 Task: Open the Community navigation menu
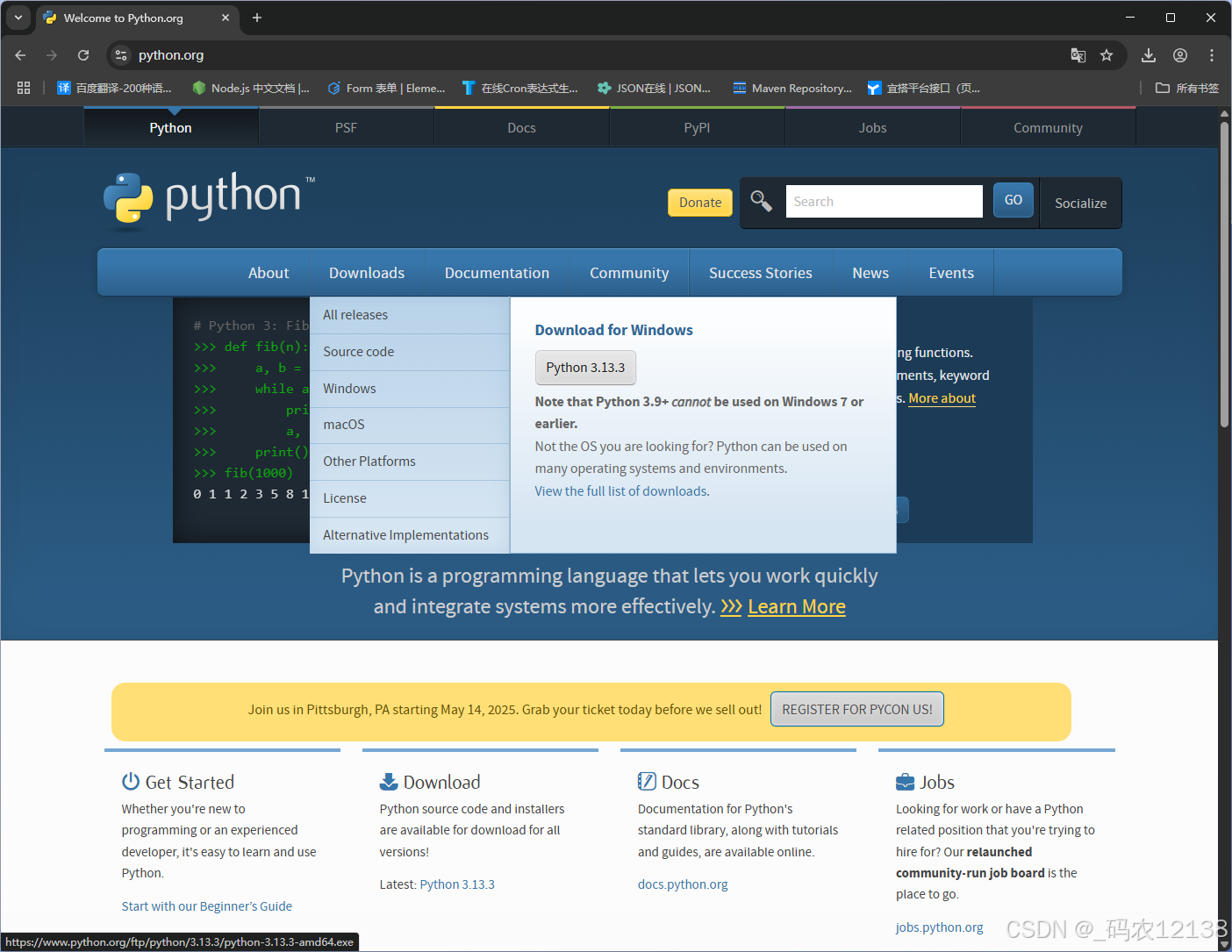click(629, 273)
